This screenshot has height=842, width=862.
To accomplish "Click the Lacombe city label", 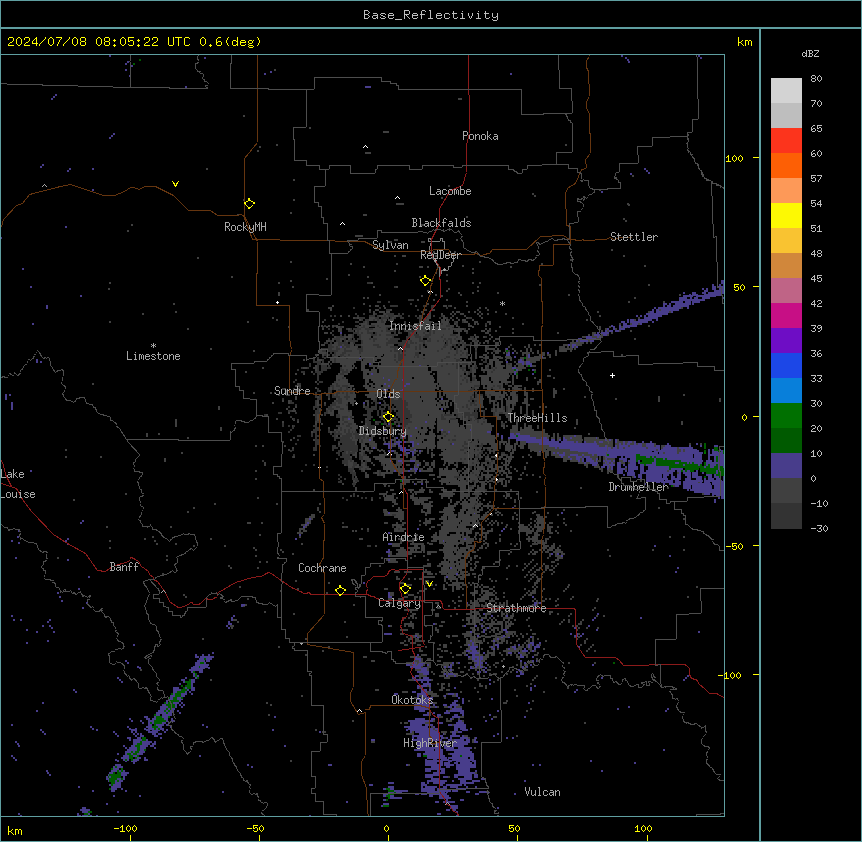I will coord(450,191).
